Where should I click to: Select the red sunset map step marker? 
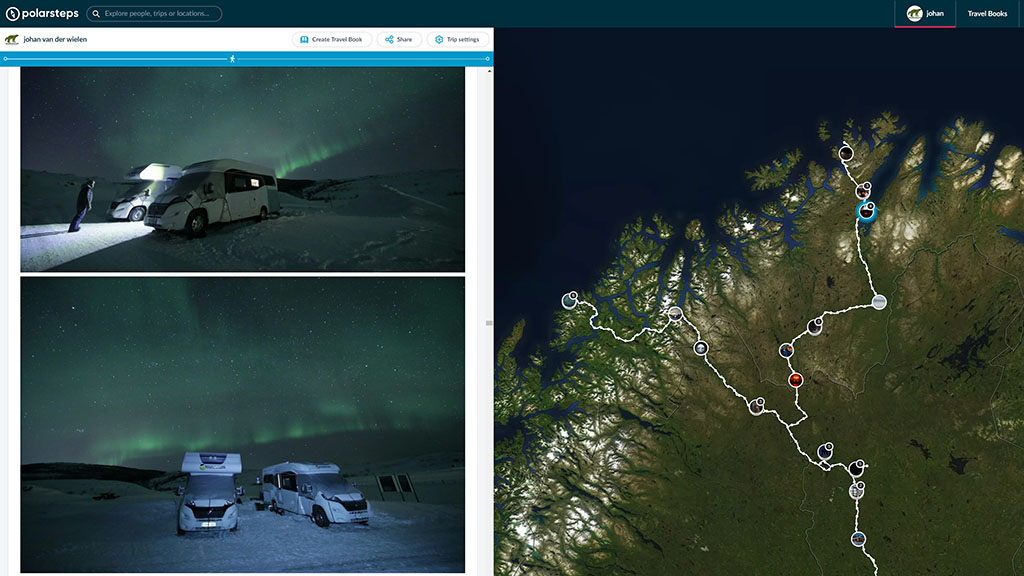[795, 379]
